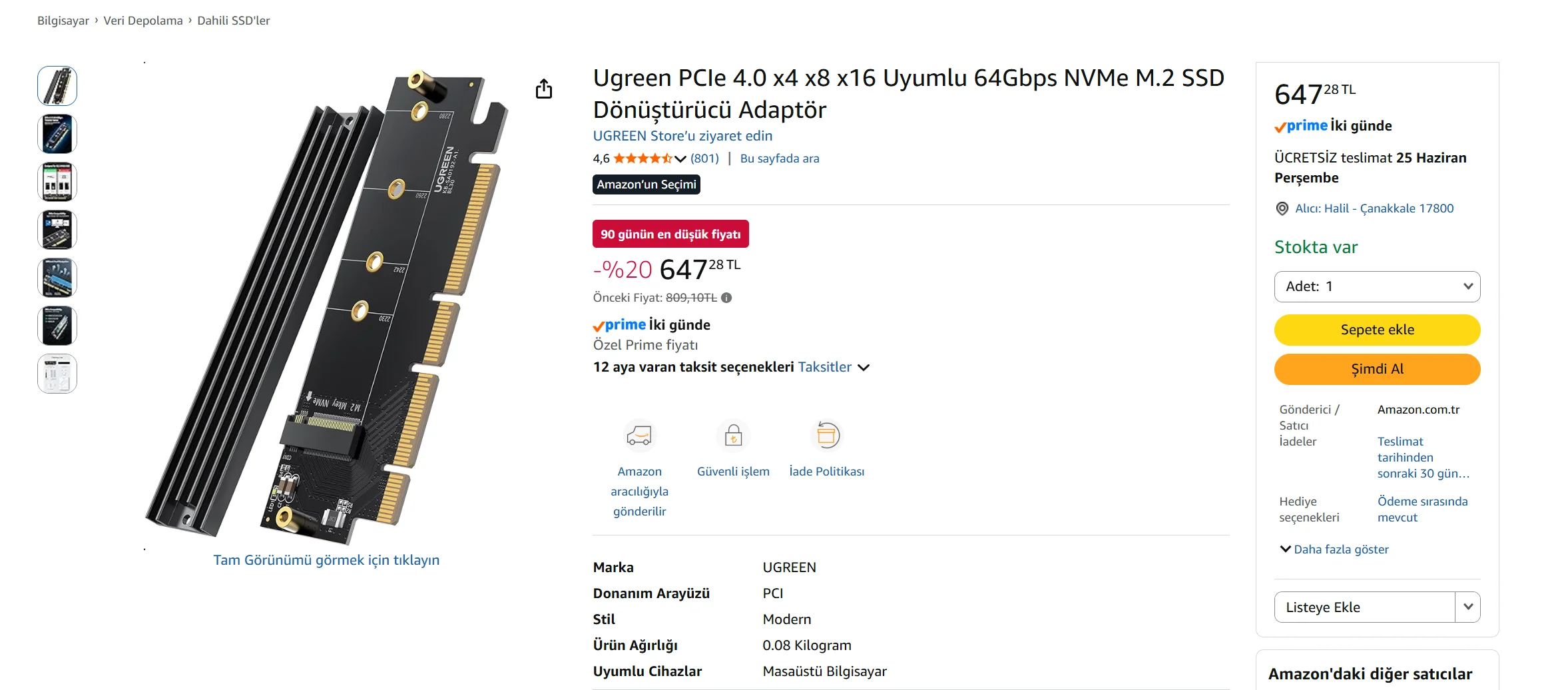The width and height of the screenshot is (1568, 690).
Task: Open the Adet quantity dropdown
Action: pos(1377,286)
